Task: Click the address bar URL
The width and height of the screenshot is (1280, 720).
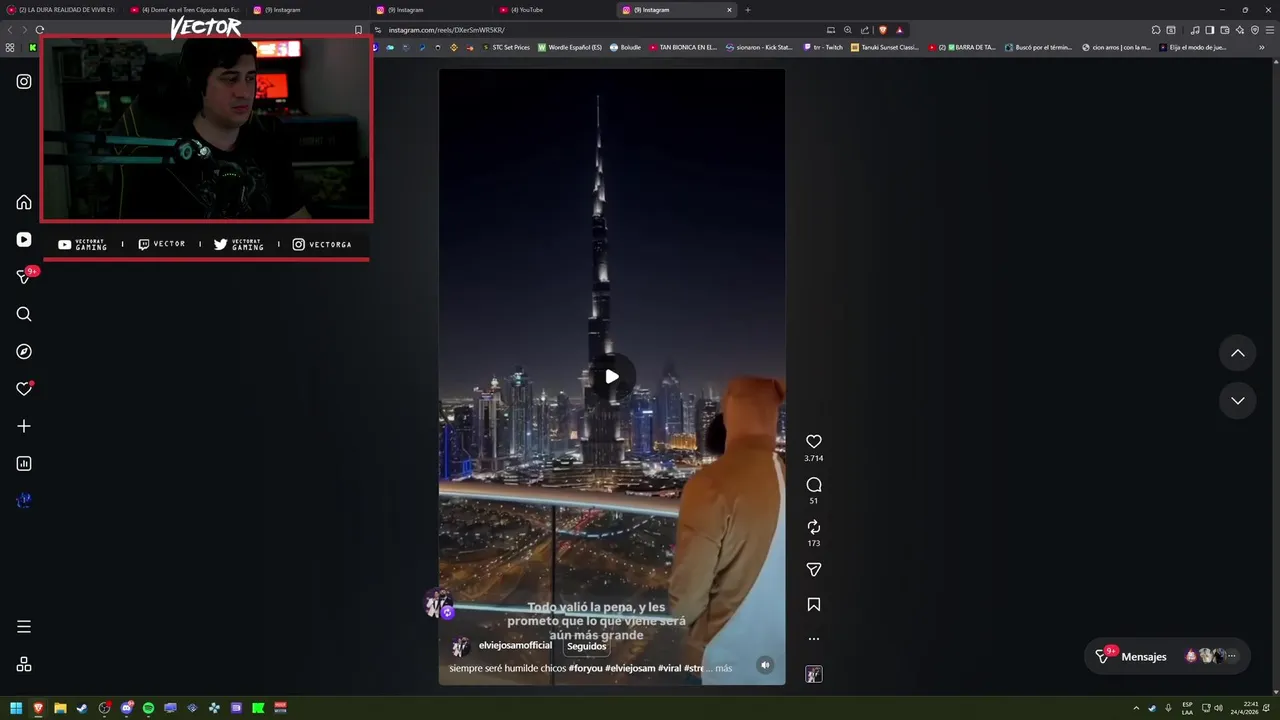Action: coord(446,30)
